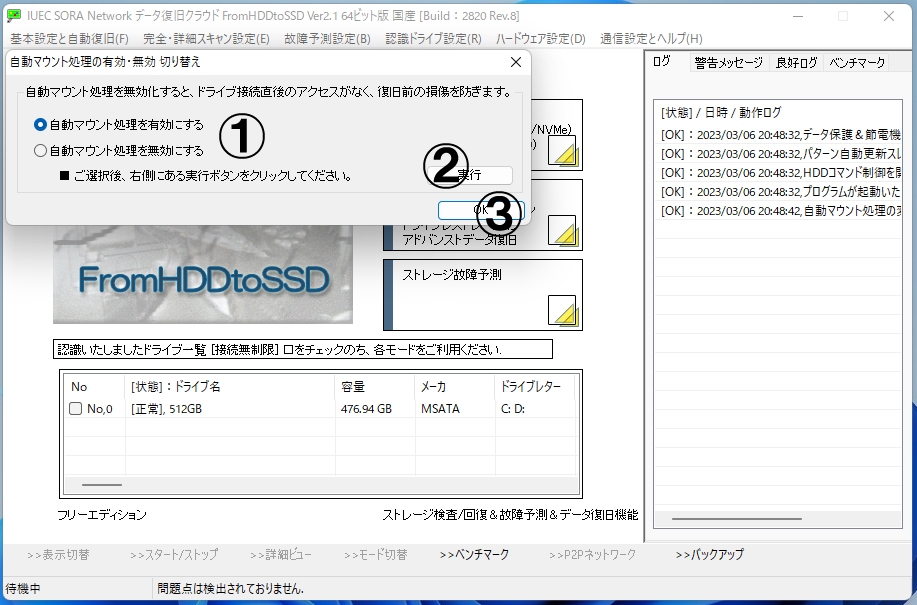This screenshot has height=605, width=917.
Task: Click >>詳細ビュー in the bottom bar
Action: click(x=281, y=555)
